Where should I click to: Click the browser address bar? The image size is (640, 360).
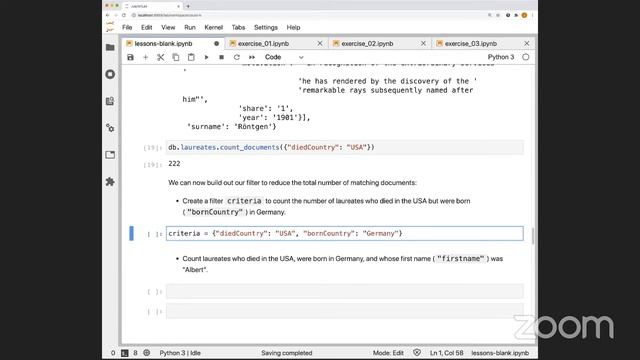coord(308,15)
